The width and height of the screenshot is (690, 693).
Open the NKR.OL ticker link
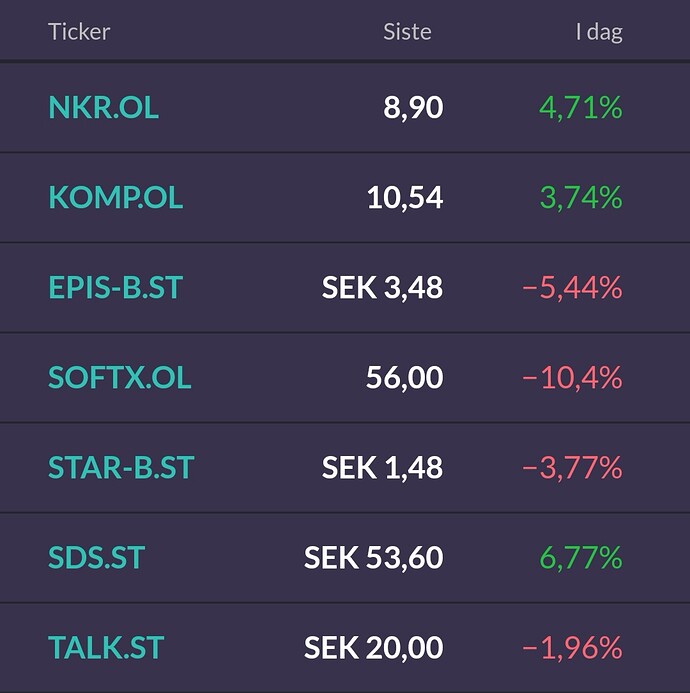click(103, 107)
